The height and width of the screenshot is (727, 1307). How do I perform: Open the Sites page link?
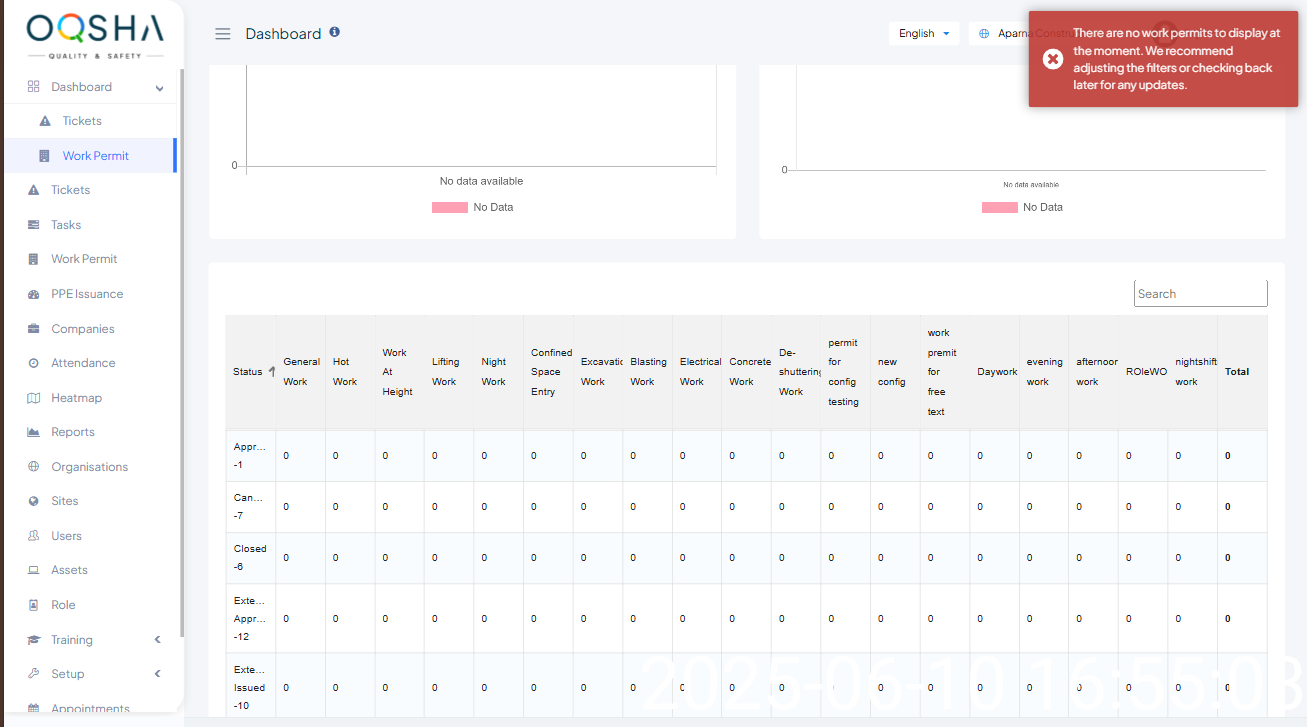click(64, 501)
